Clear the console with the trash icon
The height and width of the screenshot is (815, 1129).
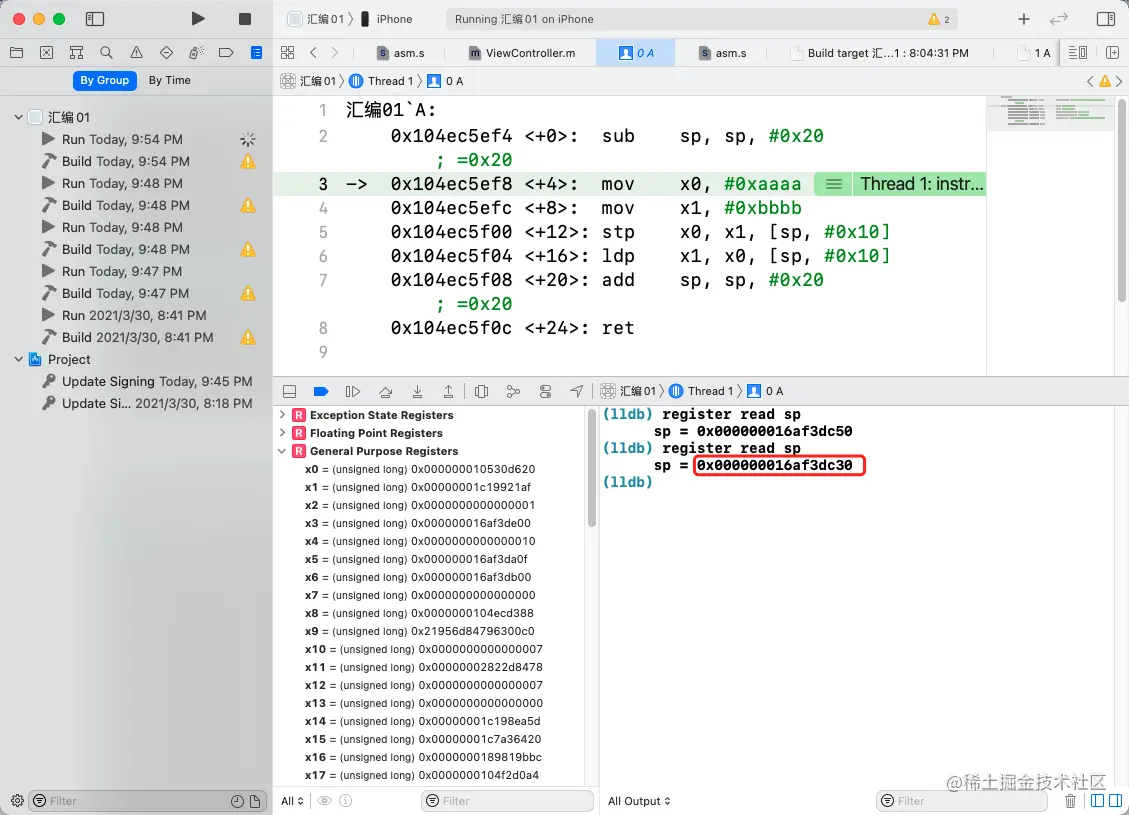point(1070,801)
